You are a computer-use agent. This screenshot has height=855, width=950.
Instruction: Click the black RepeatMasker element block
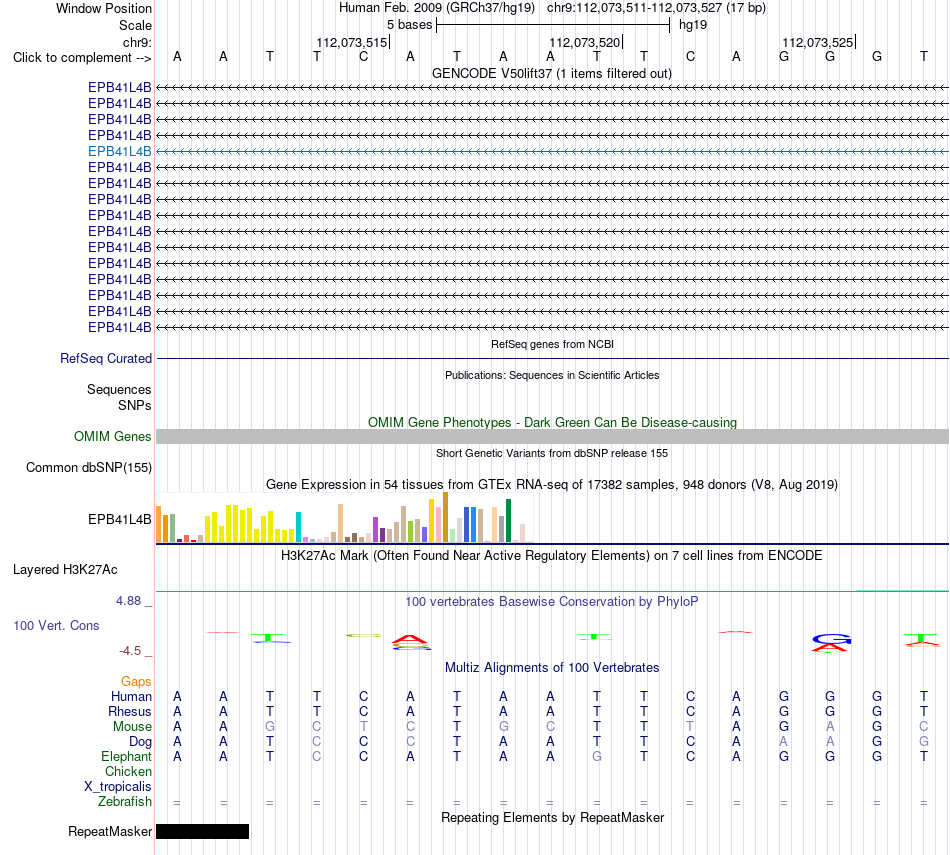click(x=202, y=831)
